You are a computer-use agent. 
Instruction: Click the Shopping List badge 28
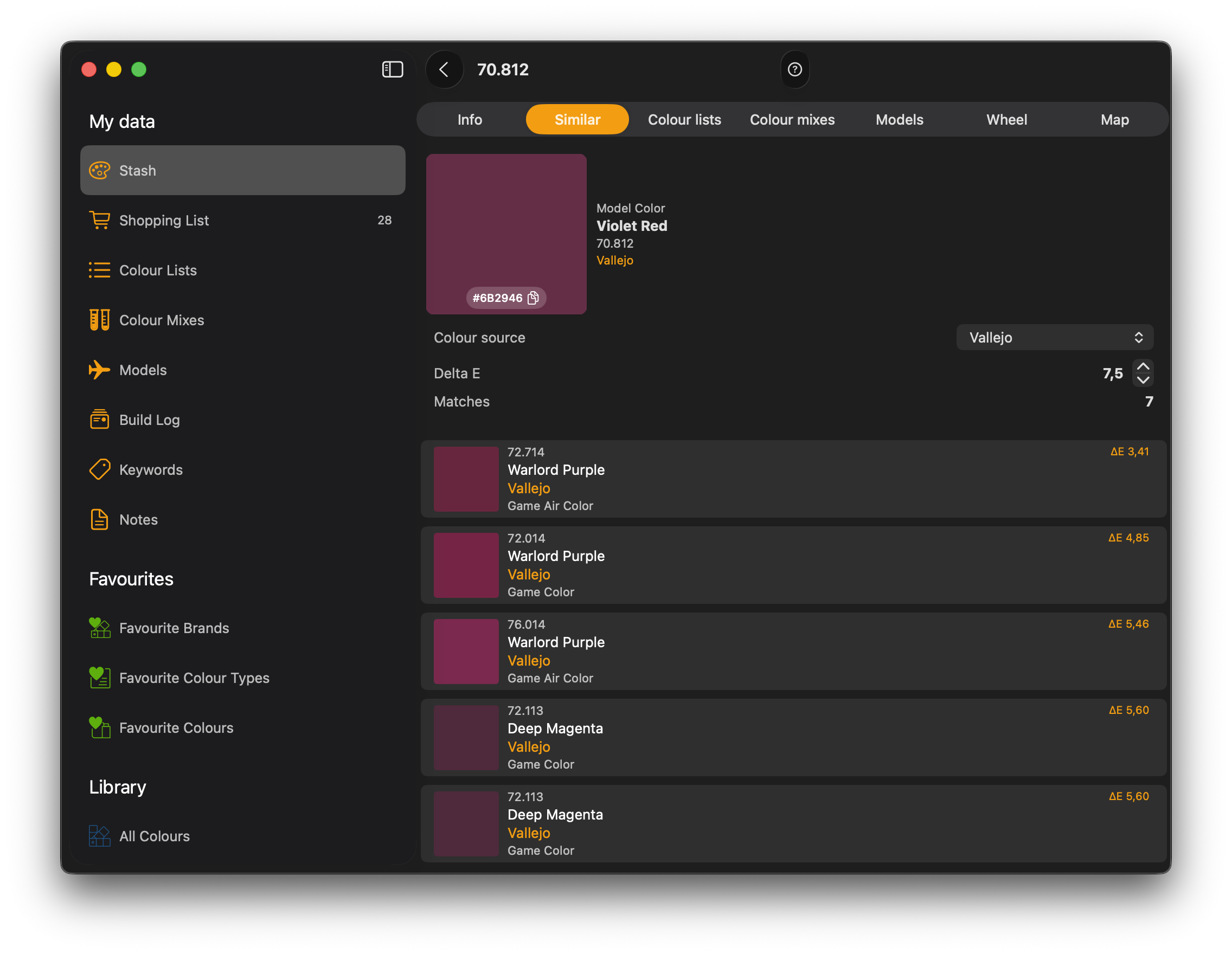point(384,220)
